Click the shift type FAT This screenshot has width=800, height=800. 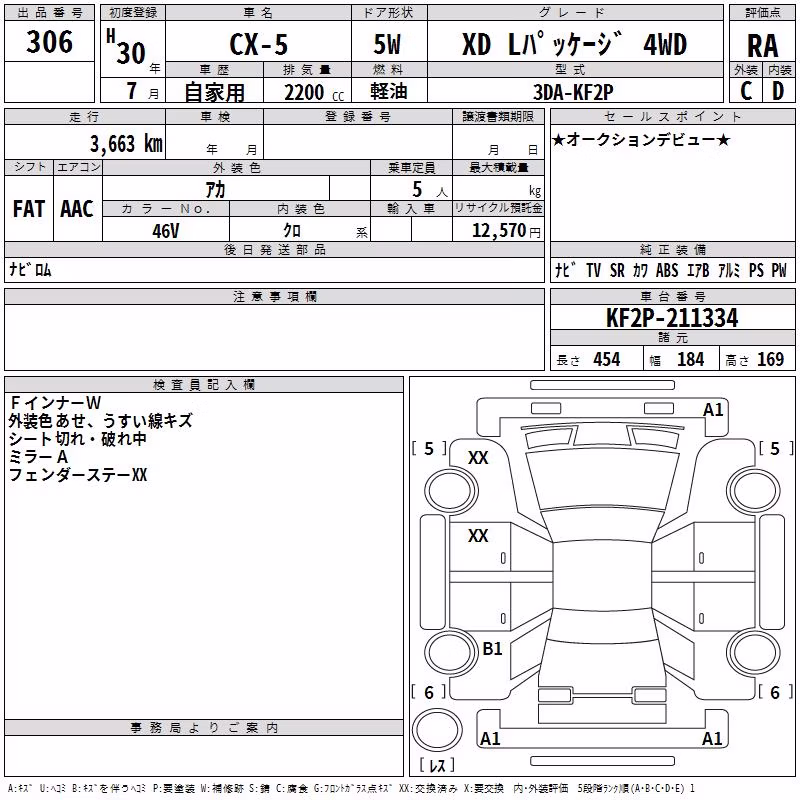pyautogui.click(x=29, y=209)
